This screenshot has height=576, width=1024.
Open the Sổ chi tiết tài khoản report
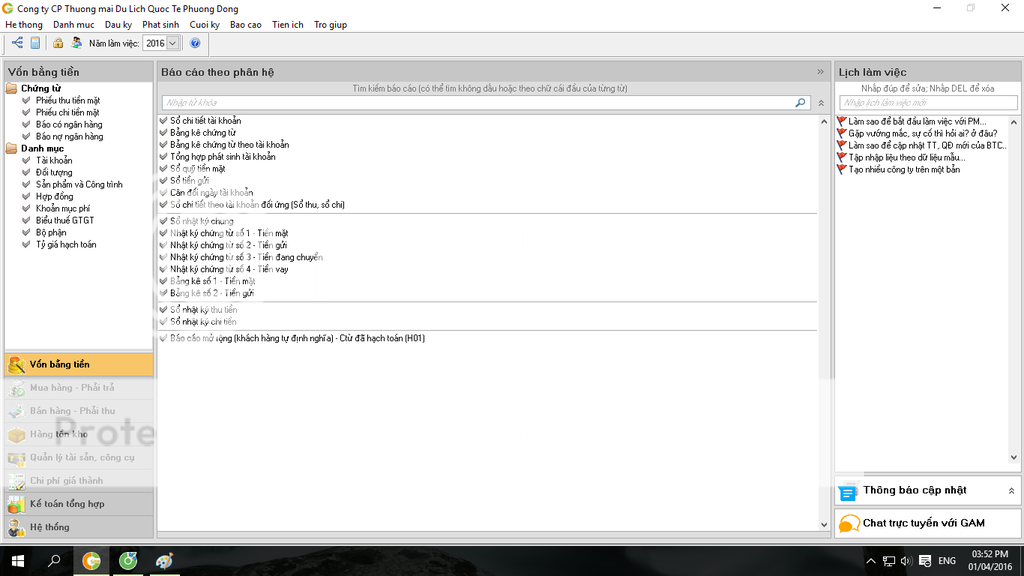tap(205, 121)
